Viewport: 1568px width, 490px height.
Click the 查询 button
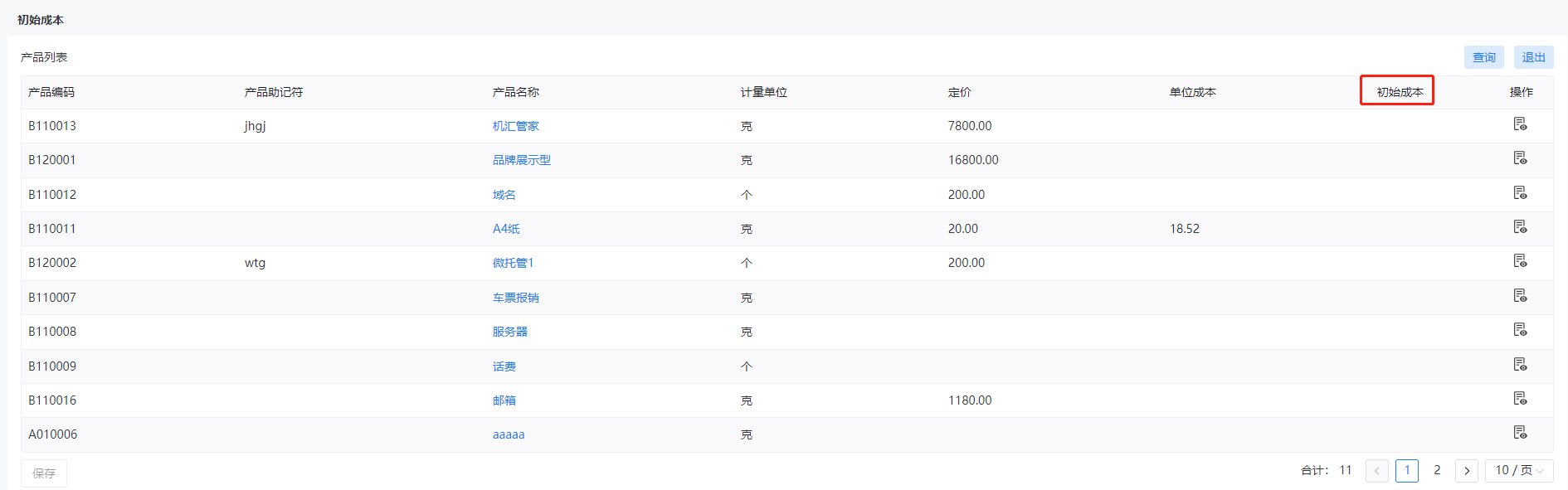click(1483, 57)
